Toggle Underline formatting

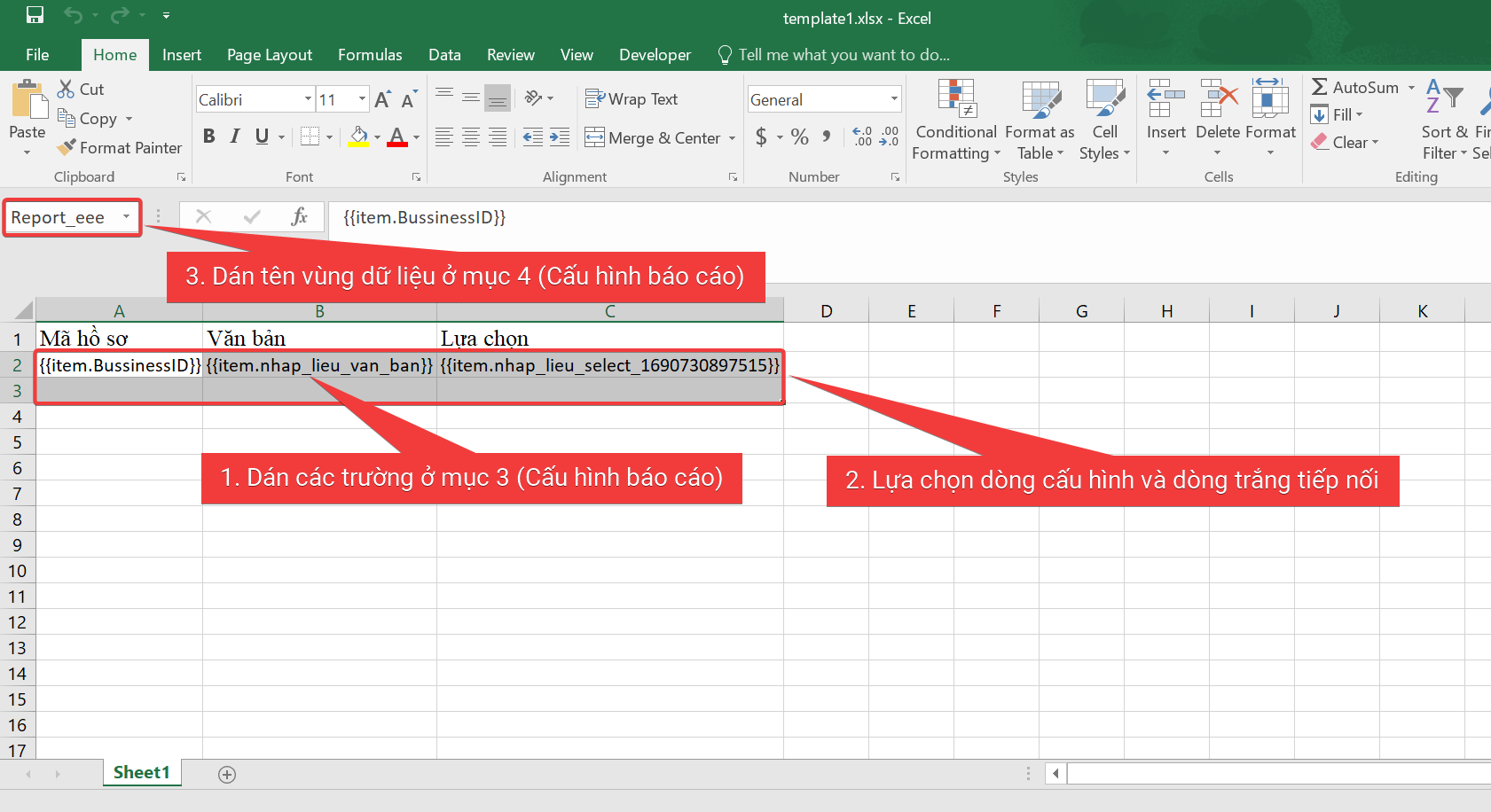(262, 136)
